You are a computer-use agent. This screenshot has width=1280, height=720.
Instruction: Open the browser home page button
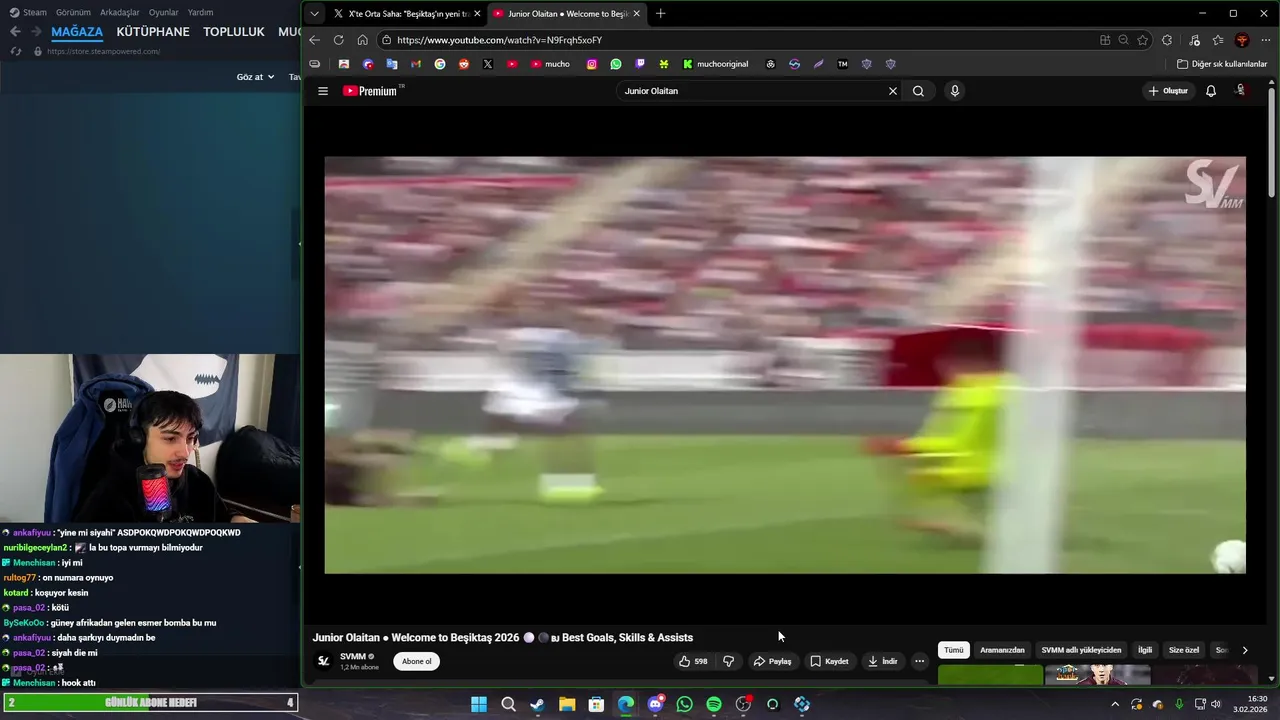[x=362, y=40]
